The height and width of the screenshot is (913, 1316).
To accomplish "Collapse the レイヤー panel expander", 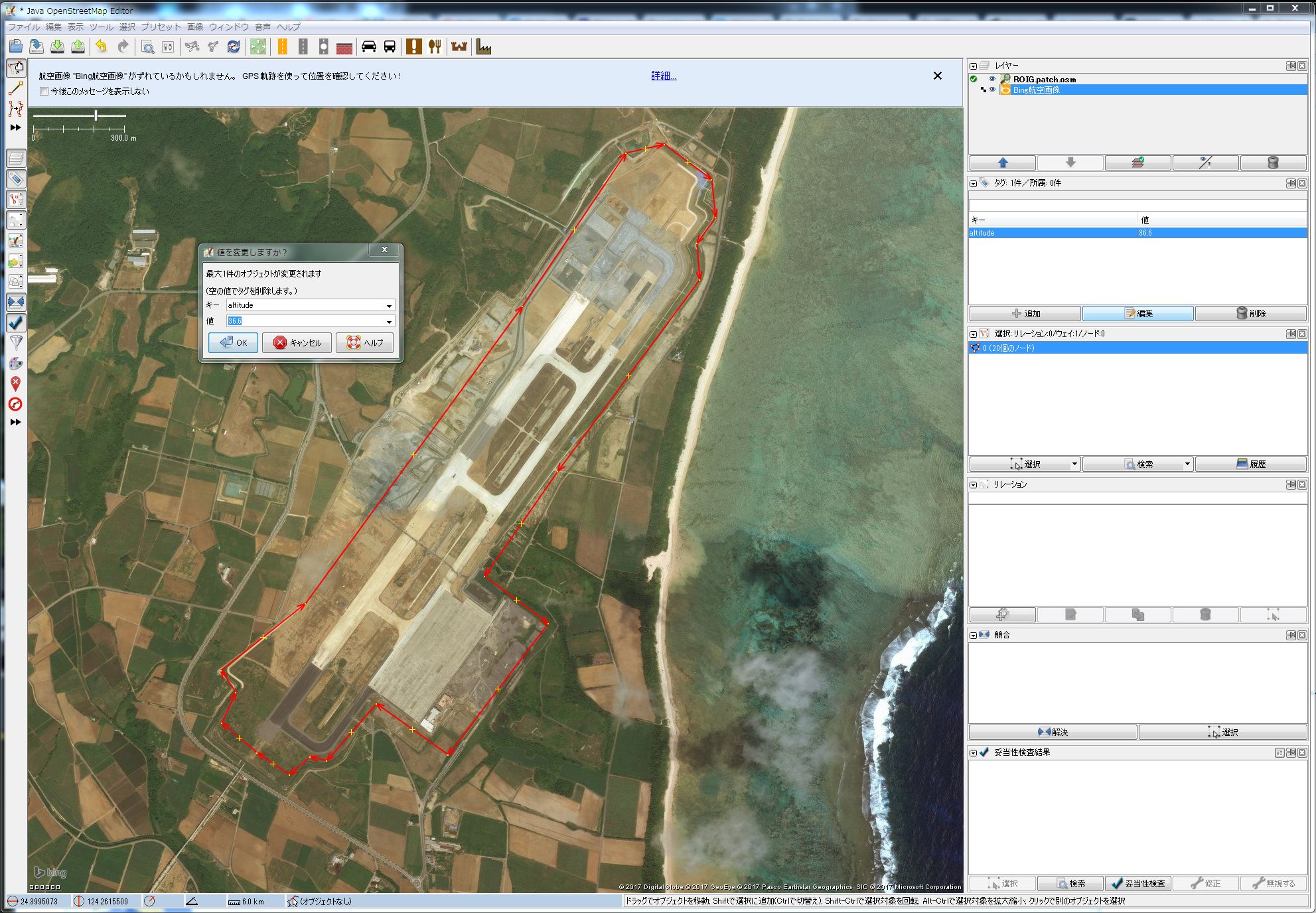I will tap(973, 66).
